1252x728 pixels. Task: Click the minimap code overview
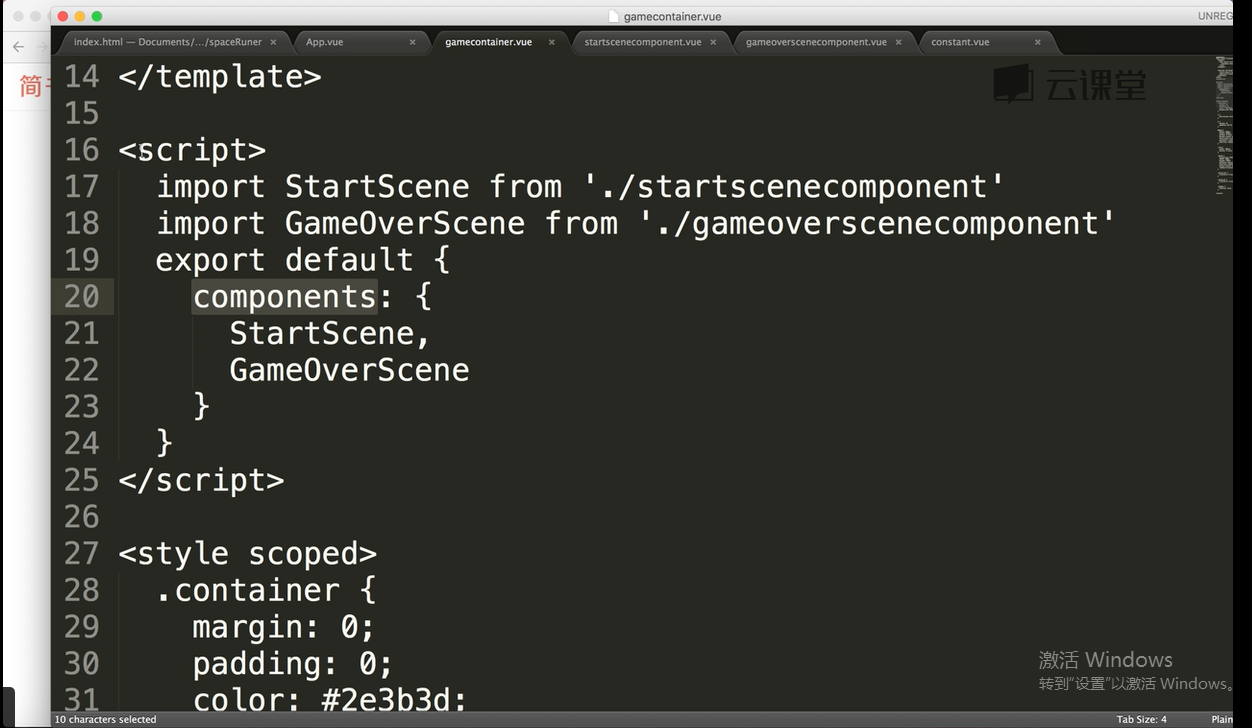(x=1224, y=120)
